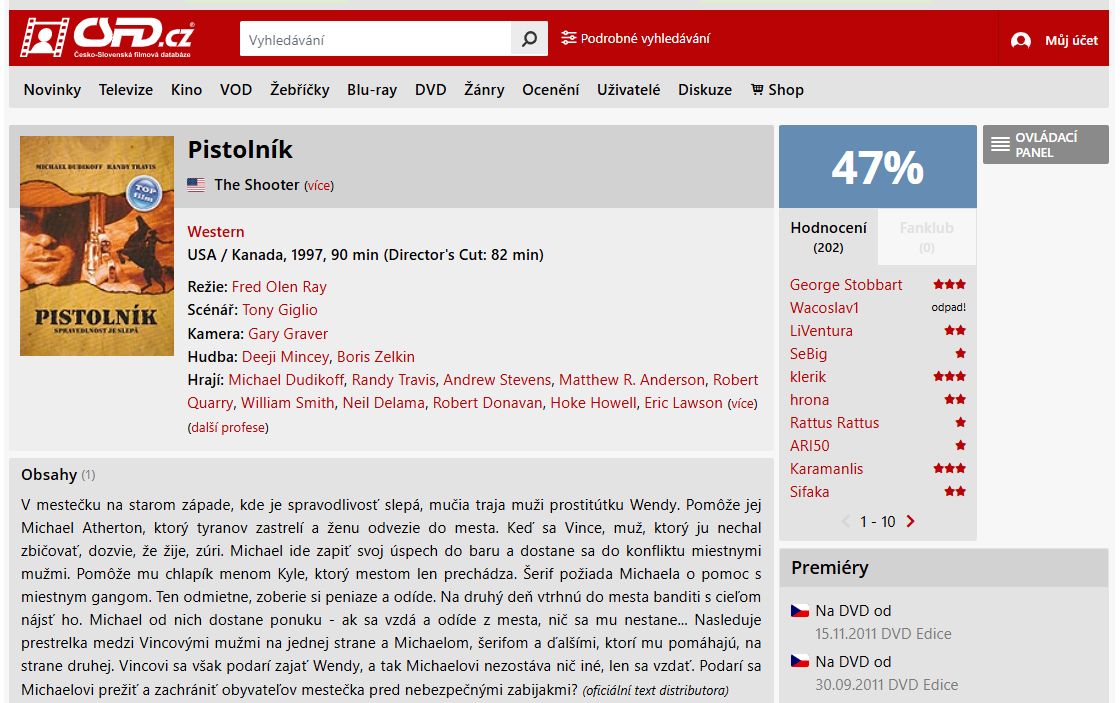Open the Shop cart icon
Image resolution: width=1120 pixels, height=703 pixels.
[757, 89]
